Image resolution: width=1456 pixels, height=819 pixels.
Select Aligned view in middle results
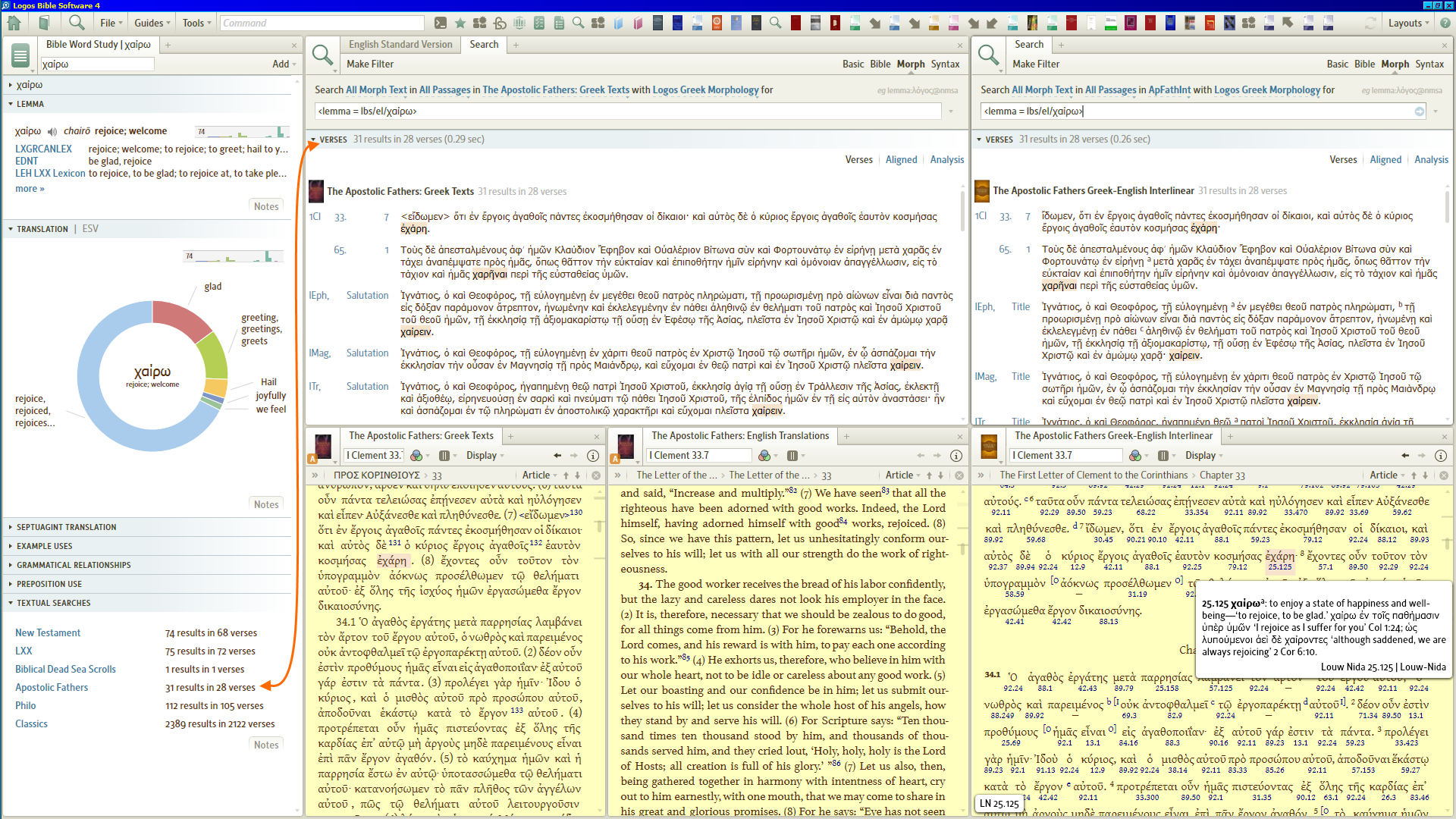[901, 159]
